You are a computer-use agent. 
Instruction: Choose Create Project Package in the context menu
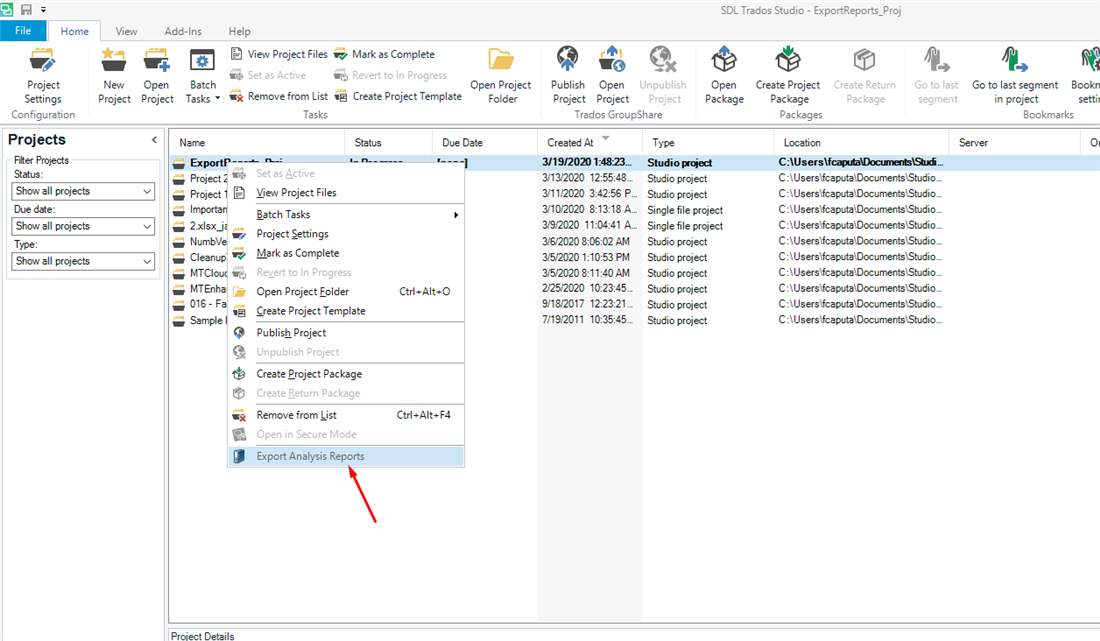click(x=346, y=374)
